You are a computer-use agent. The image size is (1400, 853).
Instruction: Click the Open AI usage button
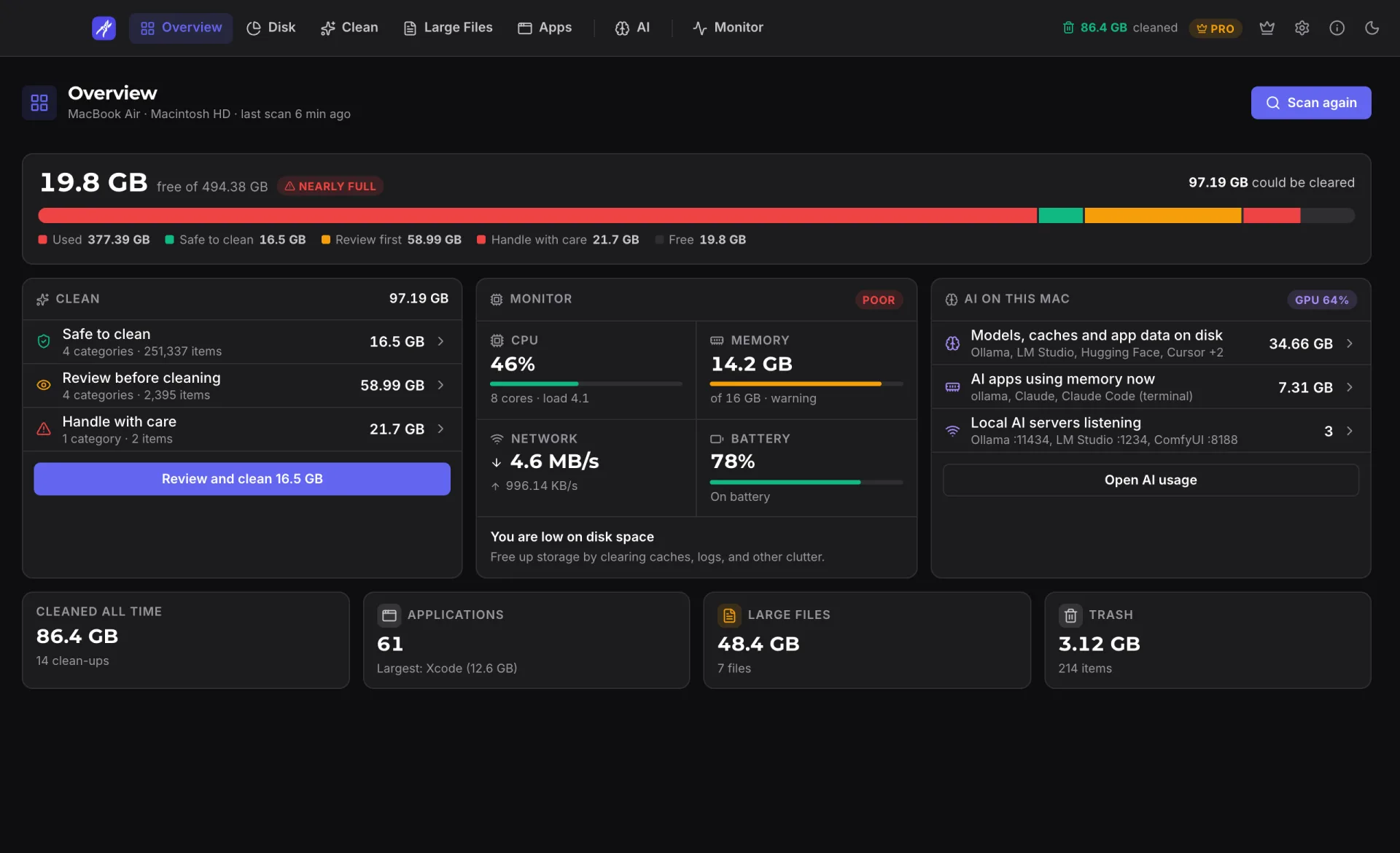pyautogui.click(x=1151, y=480)
